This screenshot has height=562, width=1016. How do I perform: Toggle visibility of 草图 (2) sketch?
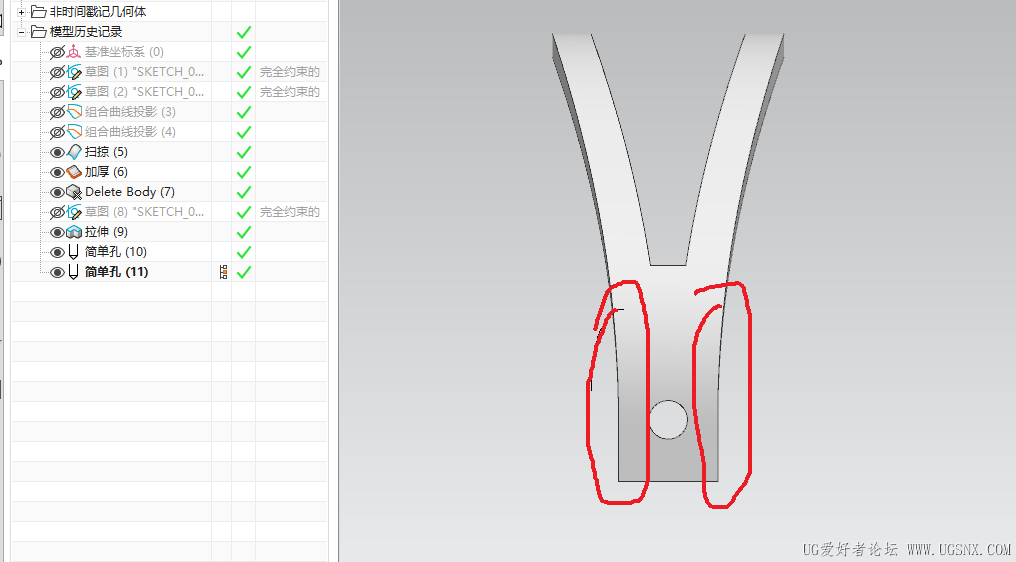[x=57, y=92]
